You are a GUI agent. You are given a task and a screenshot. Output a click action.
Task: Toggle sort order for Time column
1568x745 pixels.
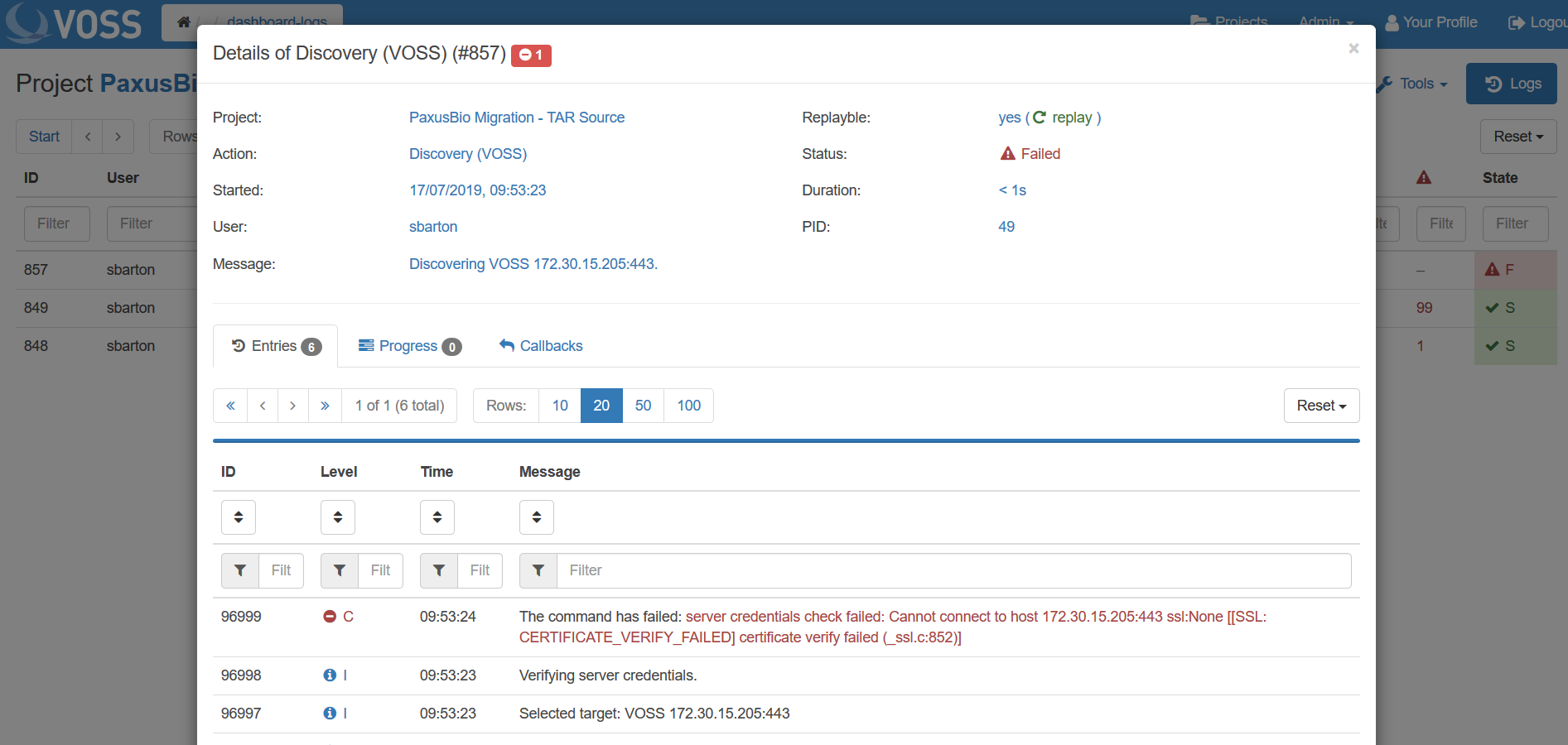(x=437, y=517)
